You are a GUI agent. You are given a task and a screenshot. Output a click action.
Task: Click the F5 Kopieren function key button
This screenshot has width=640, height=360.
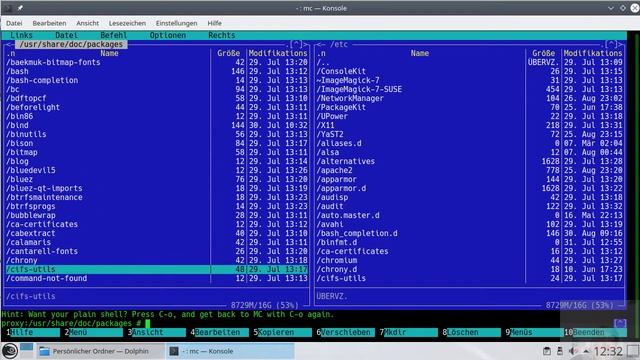pos(284,332)
